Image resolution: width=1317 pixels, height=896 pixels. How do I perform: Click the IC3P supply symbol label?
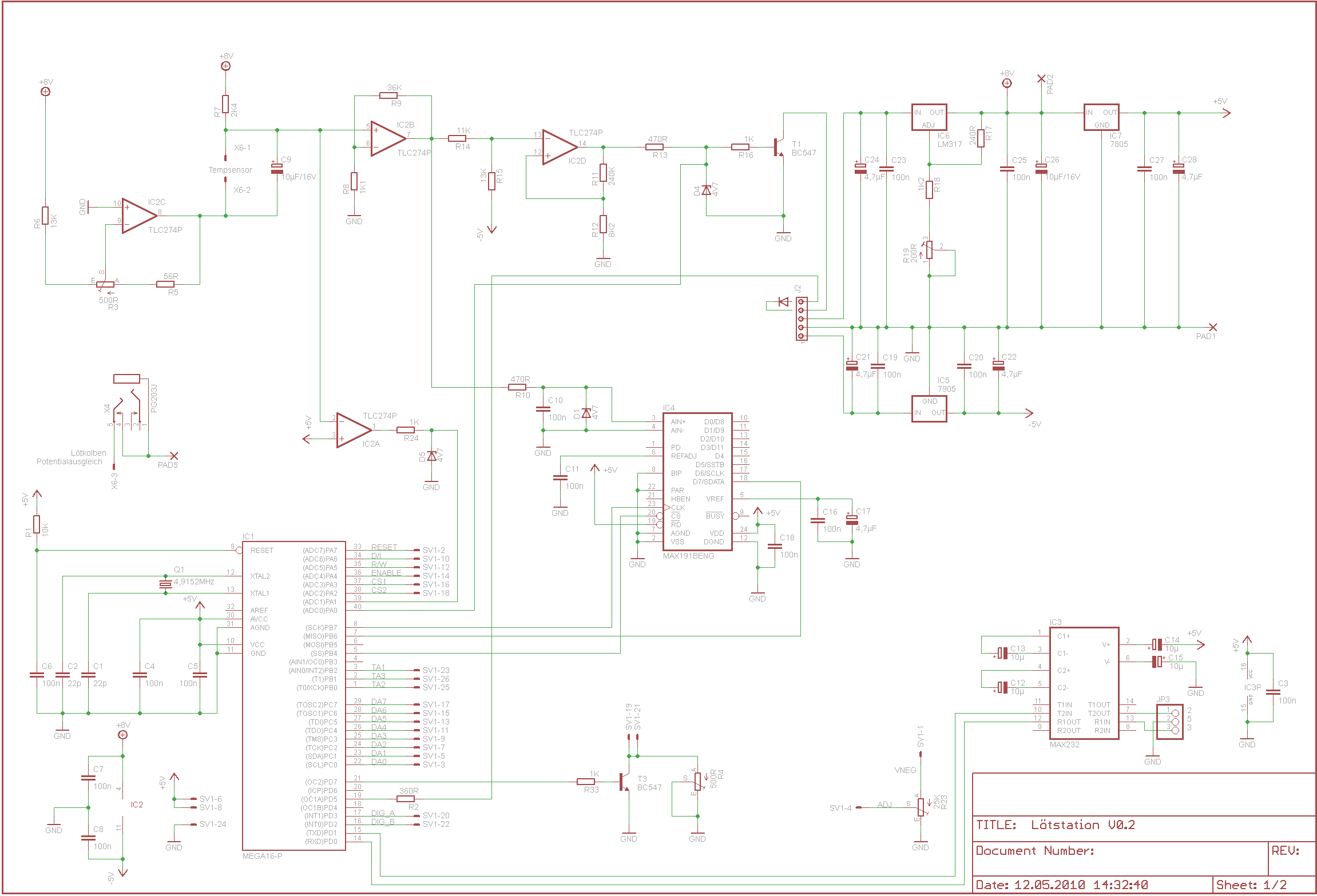1252,687
